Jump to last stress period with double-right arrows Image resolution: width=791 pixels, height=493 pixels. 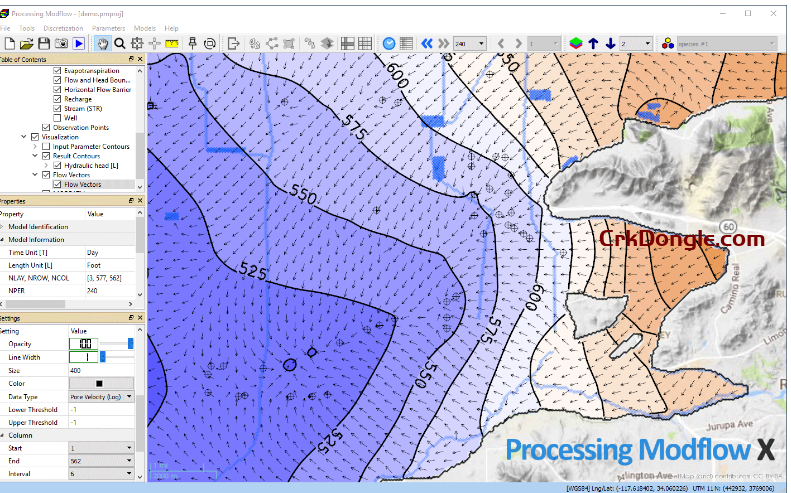click(x=443, y=44)
